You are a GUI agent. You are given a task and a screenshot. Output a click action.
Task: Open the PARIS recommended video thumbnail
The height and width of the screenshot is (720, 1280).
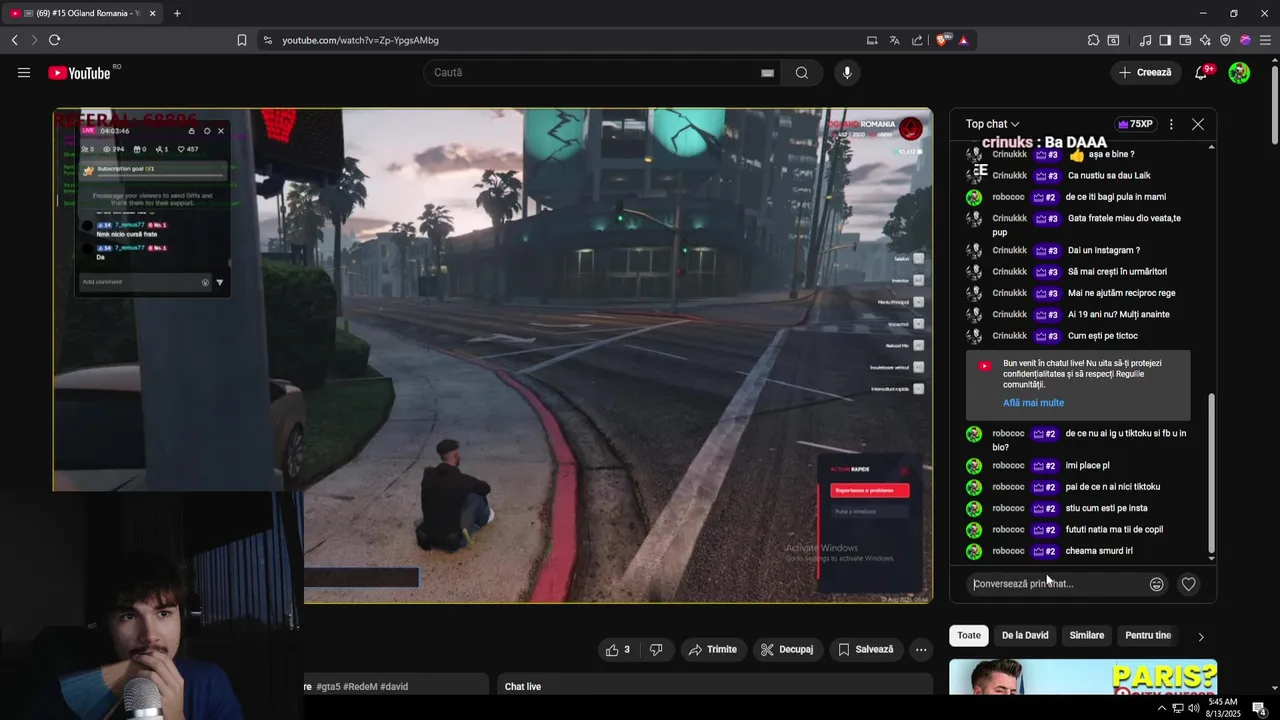pos(1083,677)
